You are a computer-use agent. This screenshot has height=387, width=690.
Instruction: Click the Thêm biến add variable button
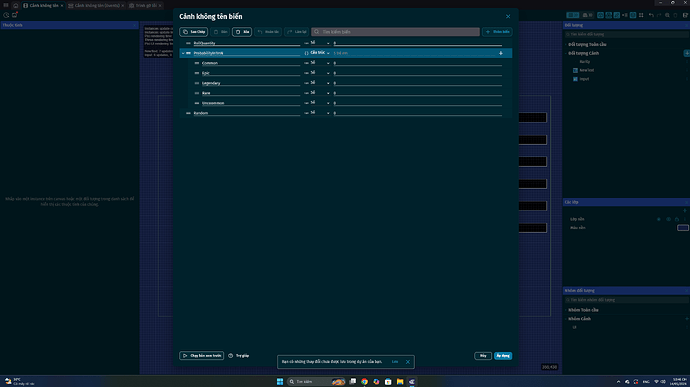[497, 32]
